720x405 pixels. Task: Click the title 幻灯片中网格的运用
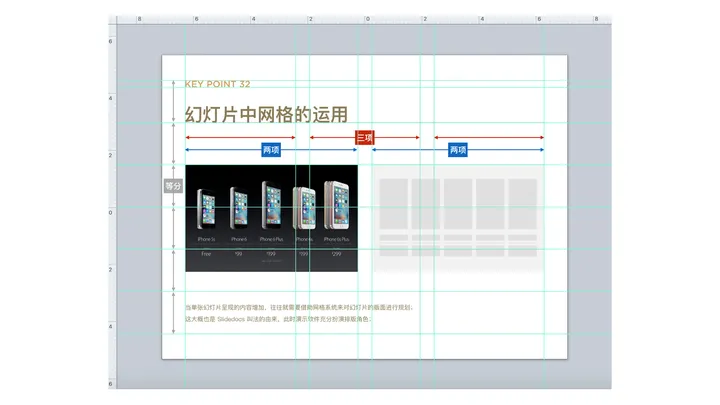(266, 114)
